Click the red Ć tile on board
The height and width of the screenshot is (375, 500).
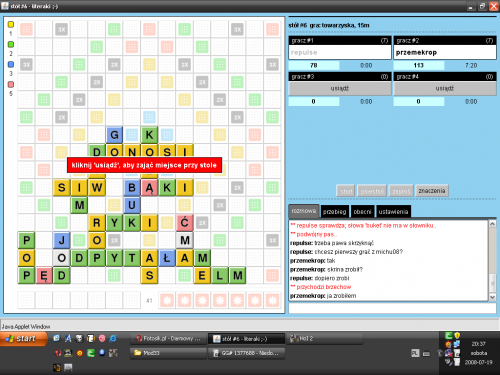185,222
